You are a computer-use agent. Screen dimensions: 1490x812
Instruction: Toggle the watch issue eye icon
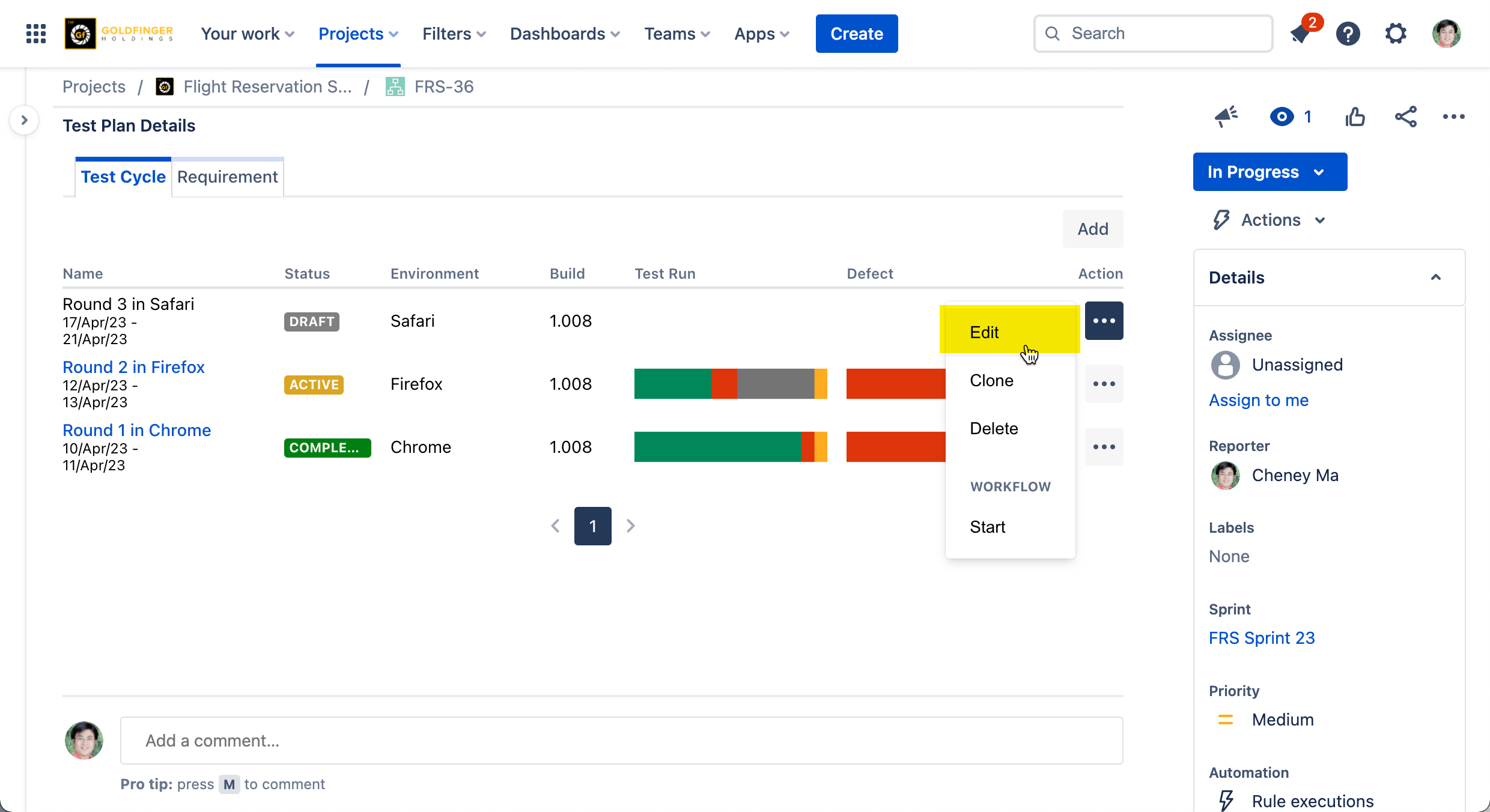[x=1282, y=117]
